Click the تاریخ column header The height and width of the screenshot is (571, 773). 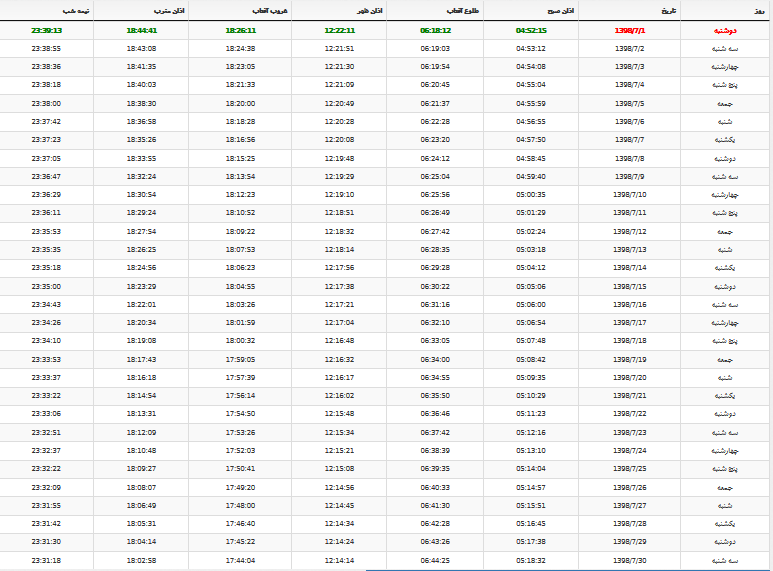tap(669, 11)
